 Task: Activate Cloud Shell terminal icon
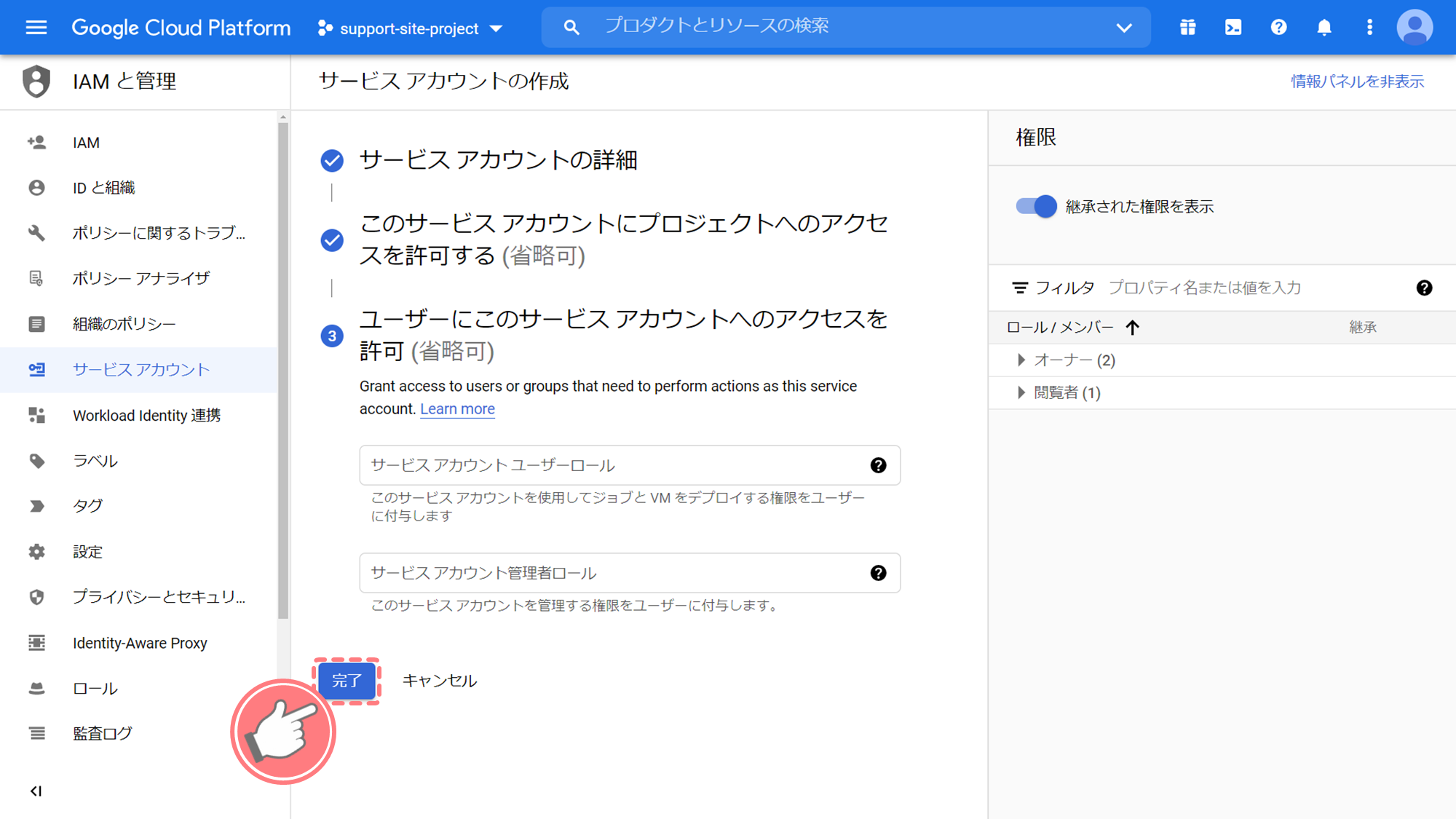coord(1233,28)
